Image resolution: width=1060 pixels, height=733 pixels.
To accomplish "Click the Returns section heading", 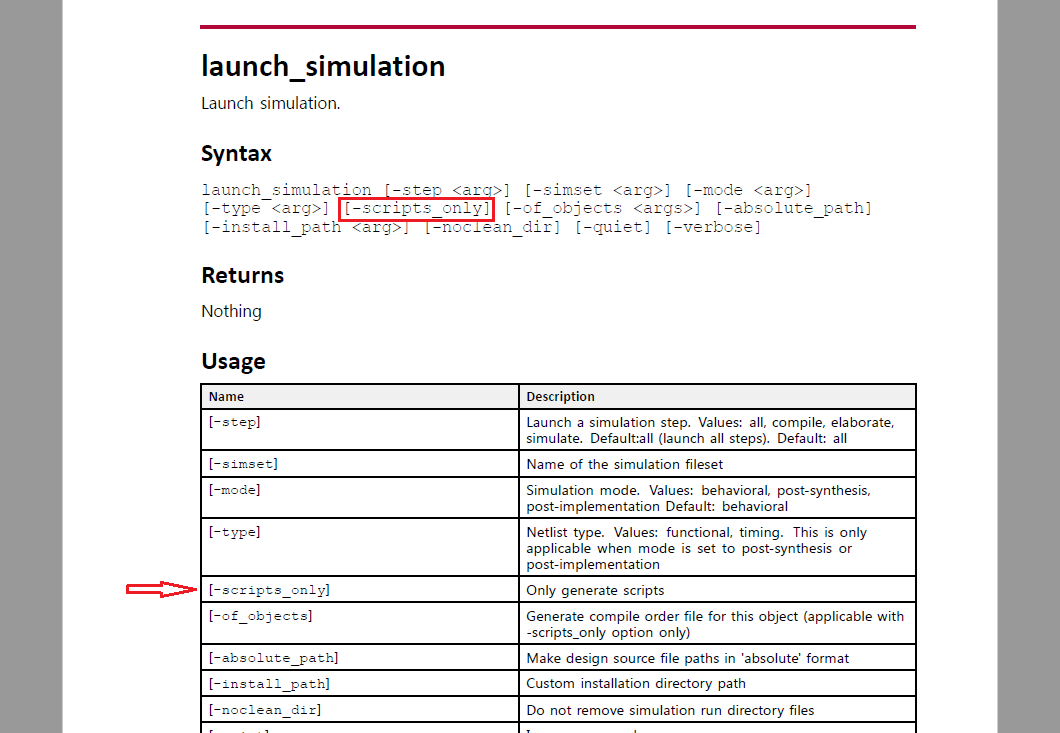I will (242, 275).
